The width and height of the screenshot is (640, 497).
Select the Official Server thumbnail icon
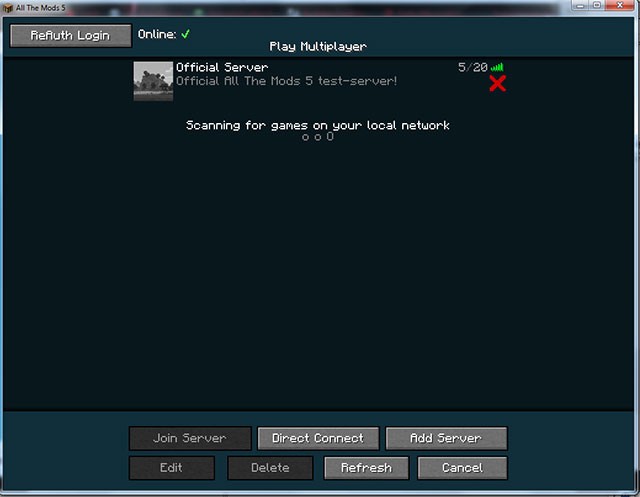tap(153, 81)
